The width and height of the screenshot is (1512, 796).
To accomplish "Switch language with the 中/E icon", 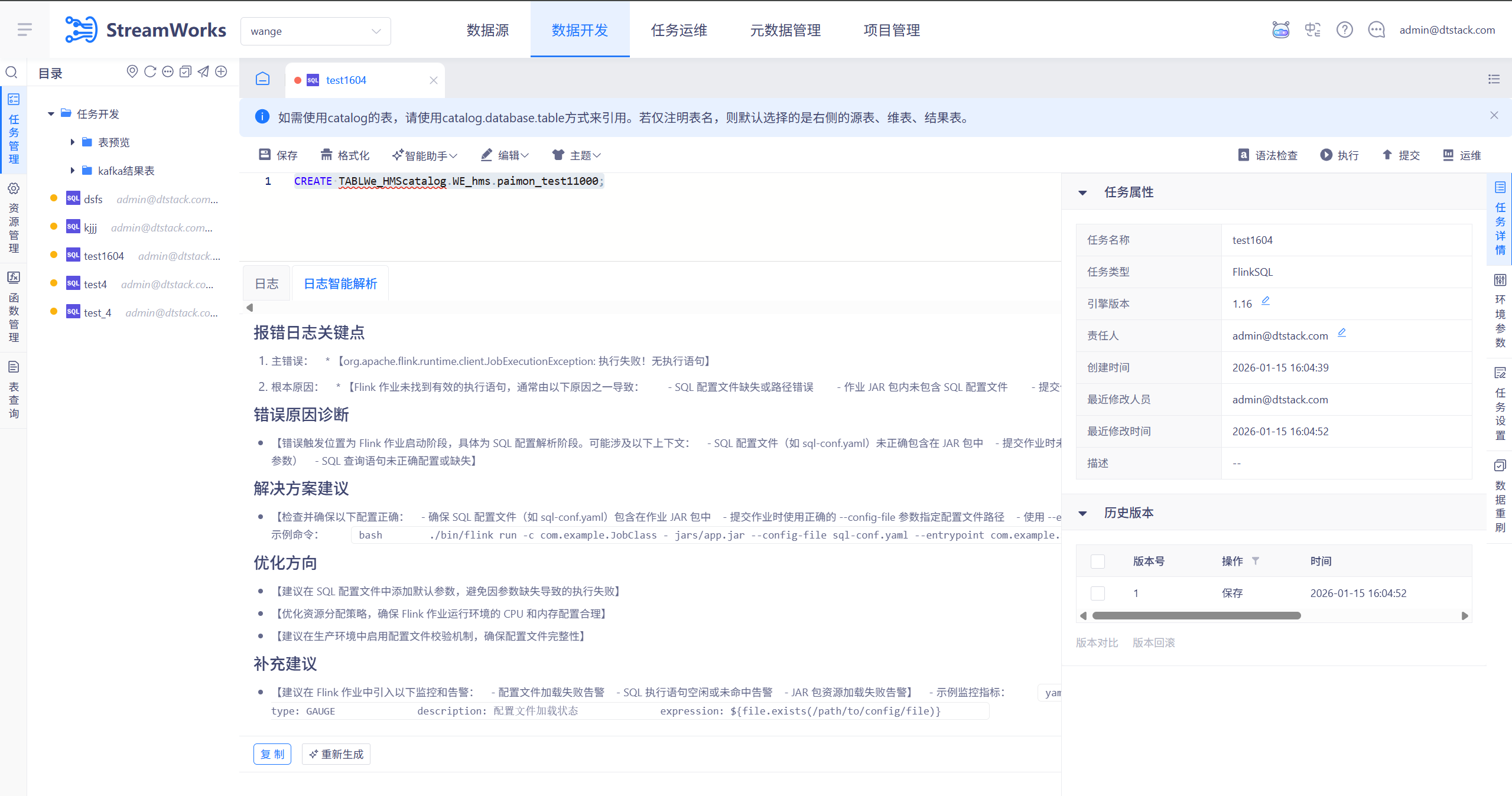I will [x=1313, y=30].
